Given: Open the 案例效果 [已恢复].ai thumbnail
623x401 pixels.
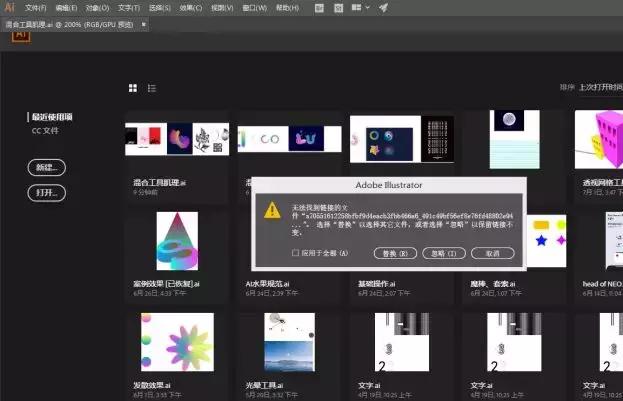Looking at the screenshot, I should [177, 241].
